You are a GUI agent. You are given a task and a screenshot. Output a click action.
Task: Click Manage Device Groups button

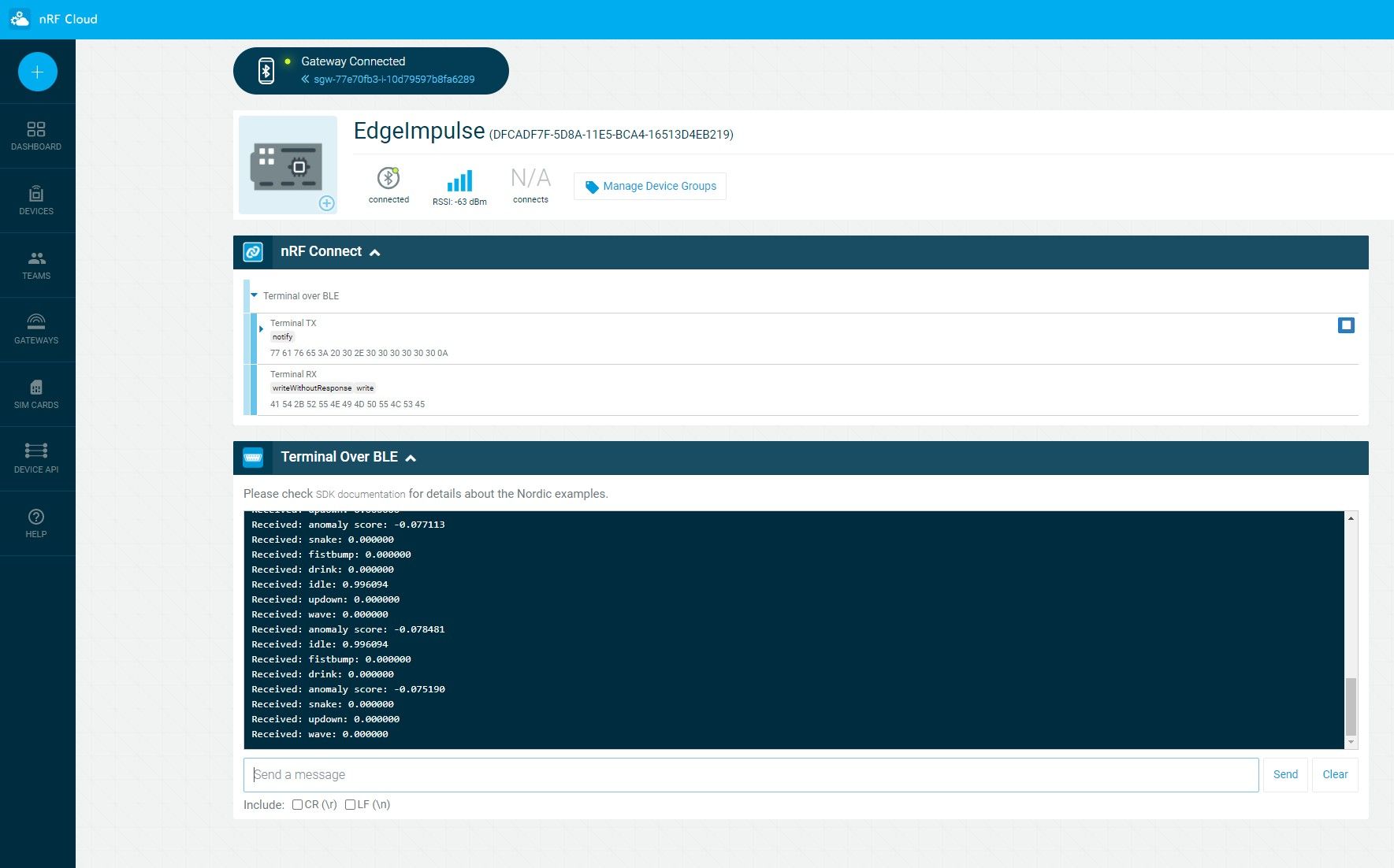click(650, 187)
